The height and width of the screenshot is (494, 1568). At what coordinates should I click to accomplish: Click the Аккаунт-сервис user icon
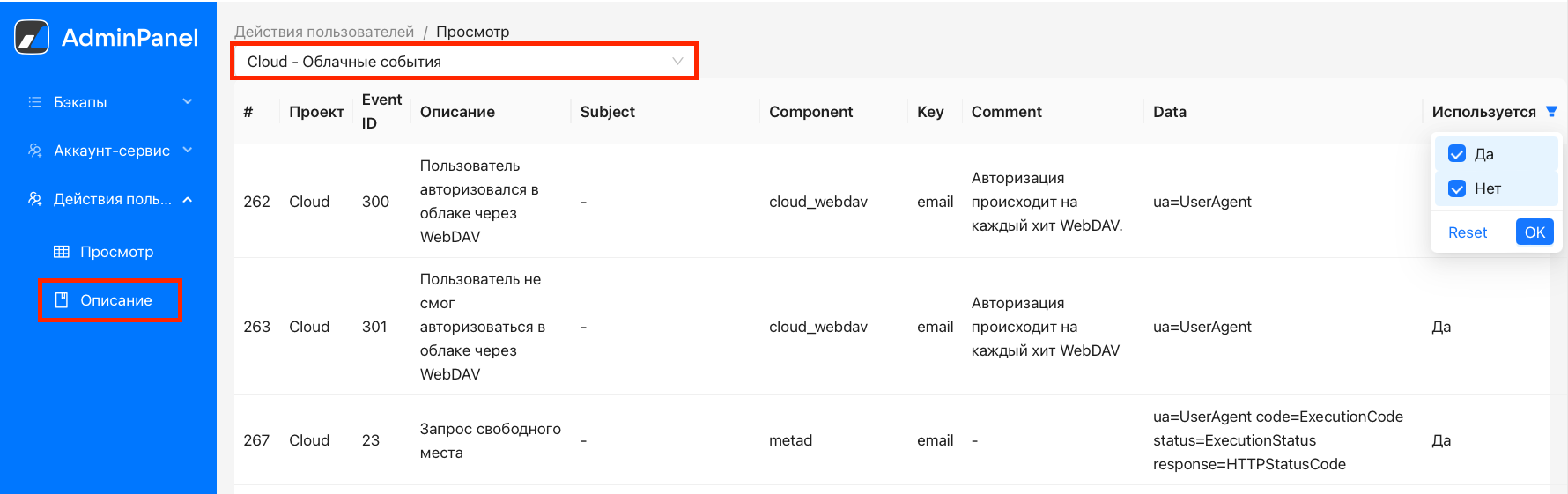35,151
